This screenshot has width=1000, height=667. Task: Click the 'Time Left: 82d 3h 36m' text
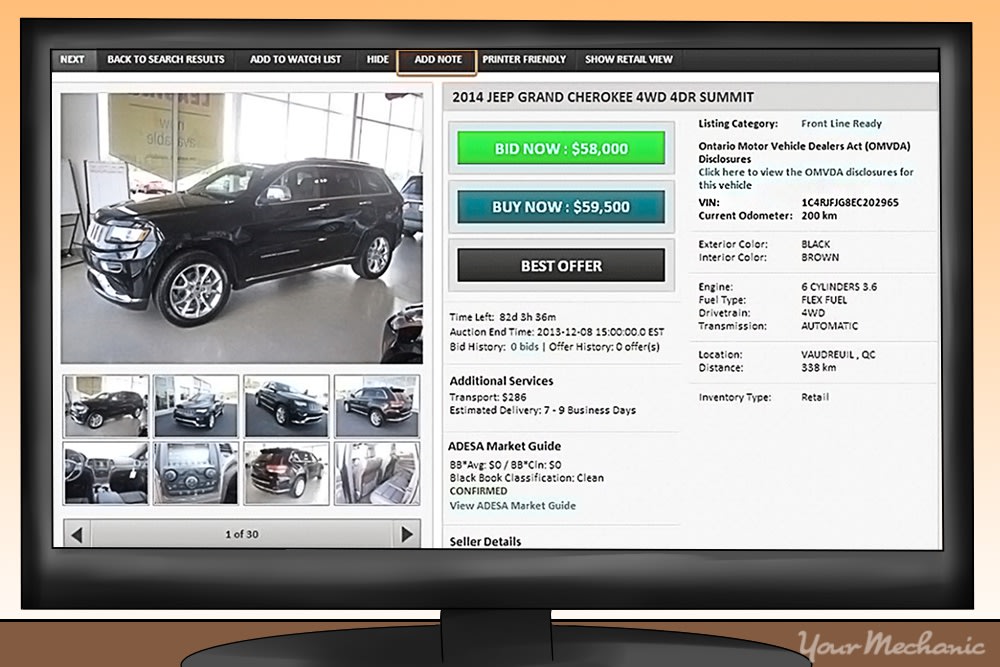point(503,317)
